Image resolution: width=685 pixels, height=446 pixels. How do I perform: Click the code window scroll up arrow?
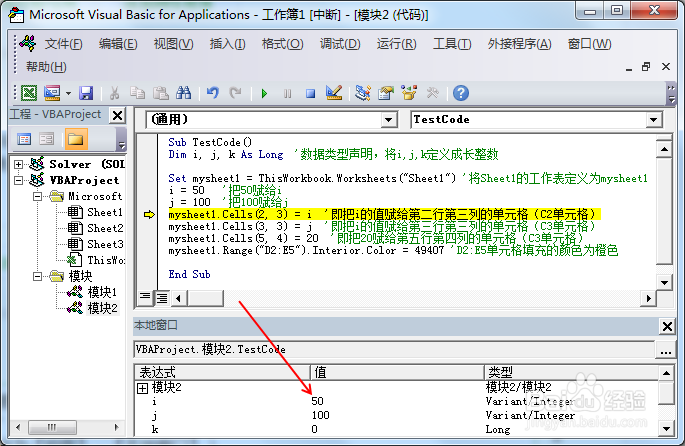pos(664,149)
